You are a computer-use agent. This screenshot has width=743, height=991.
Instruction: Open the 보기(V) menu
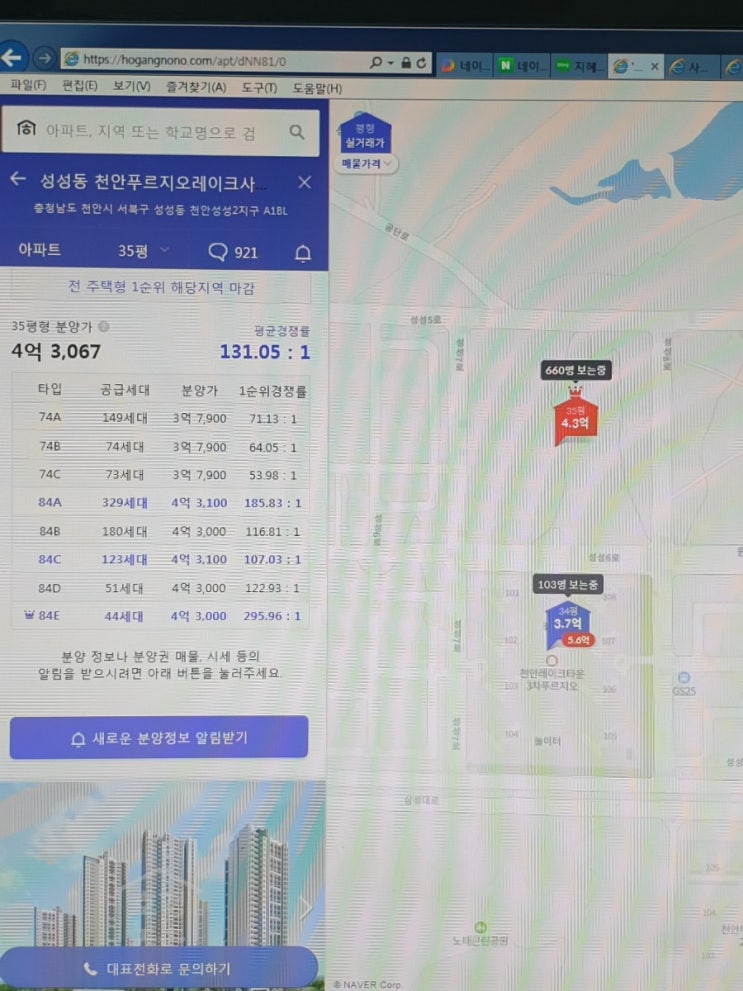click(x=131, y=86)
